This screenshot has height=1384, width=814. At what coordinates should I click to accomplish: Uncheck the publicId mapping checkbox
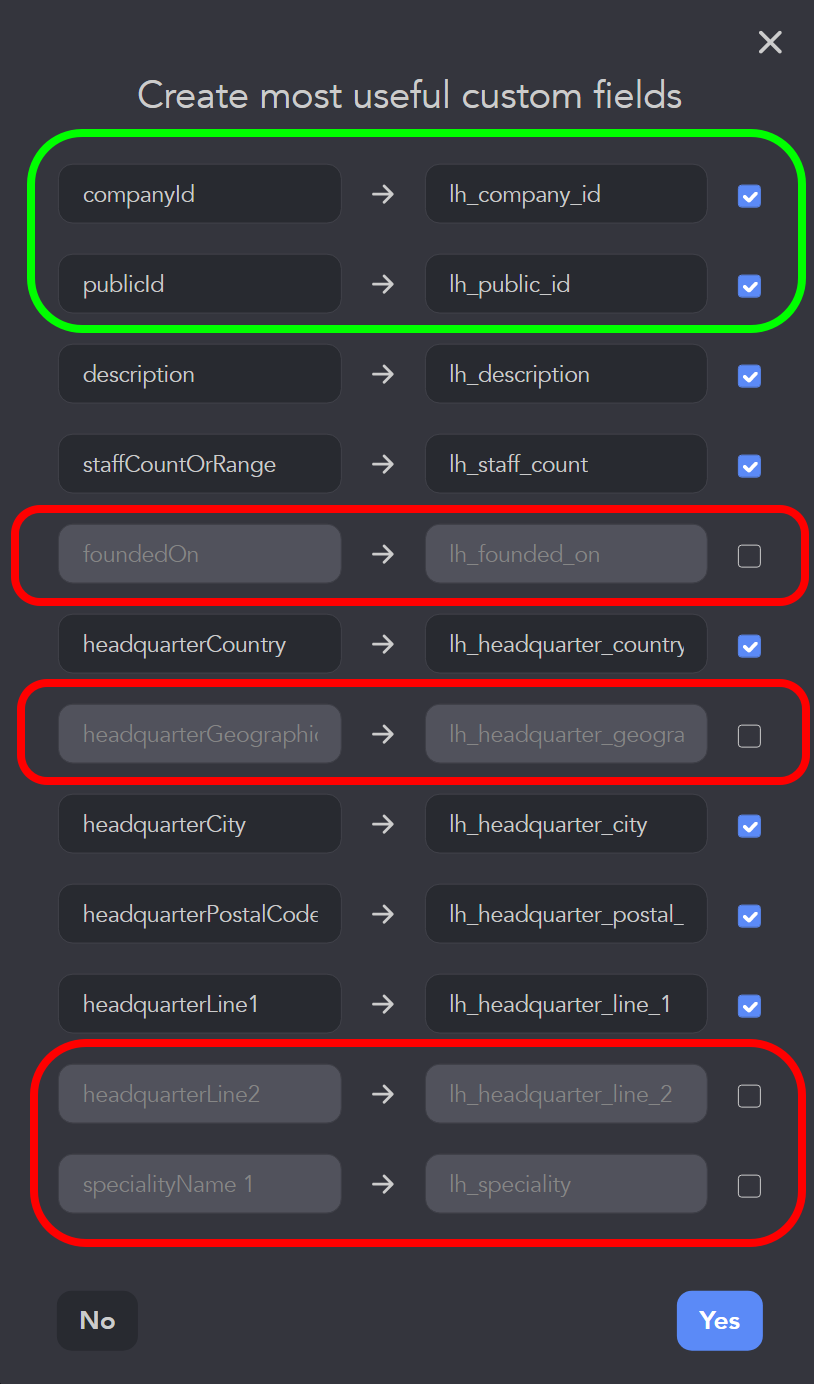[x=749, y=286]
